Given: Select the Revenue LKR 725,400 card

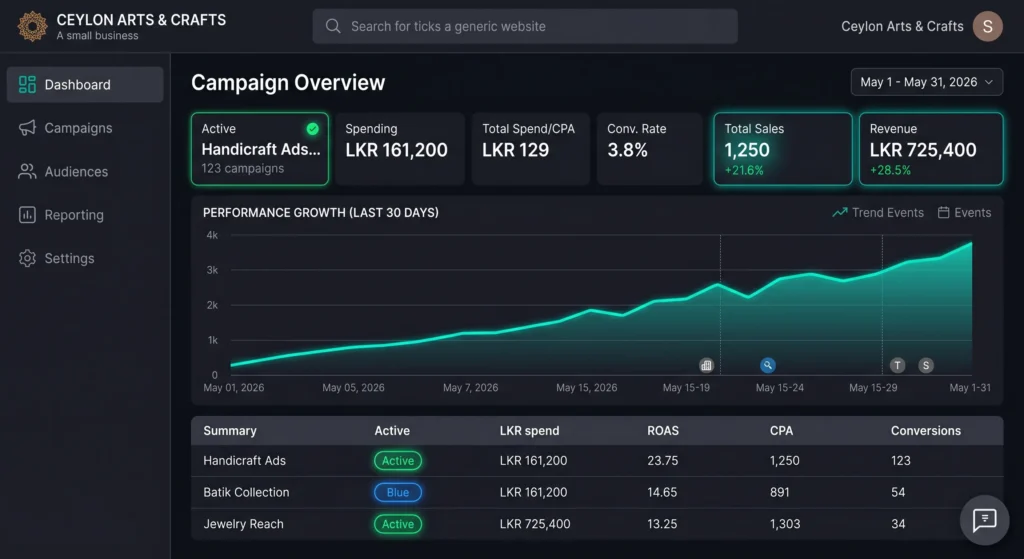Looking at the screenshot, I should click(931, 149).
